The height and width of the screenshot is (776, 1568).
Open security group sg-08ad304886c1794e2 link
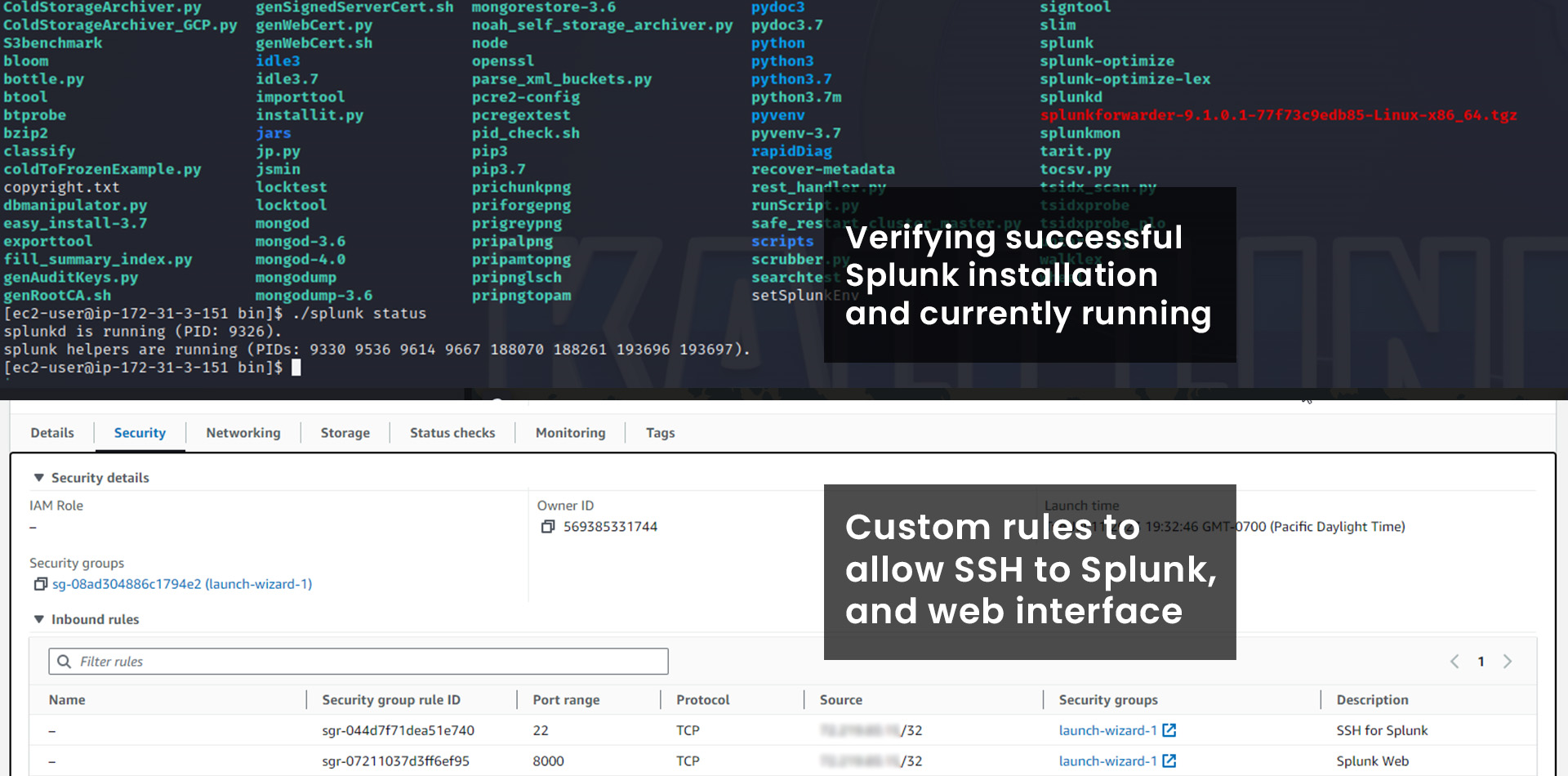(182, 584)
